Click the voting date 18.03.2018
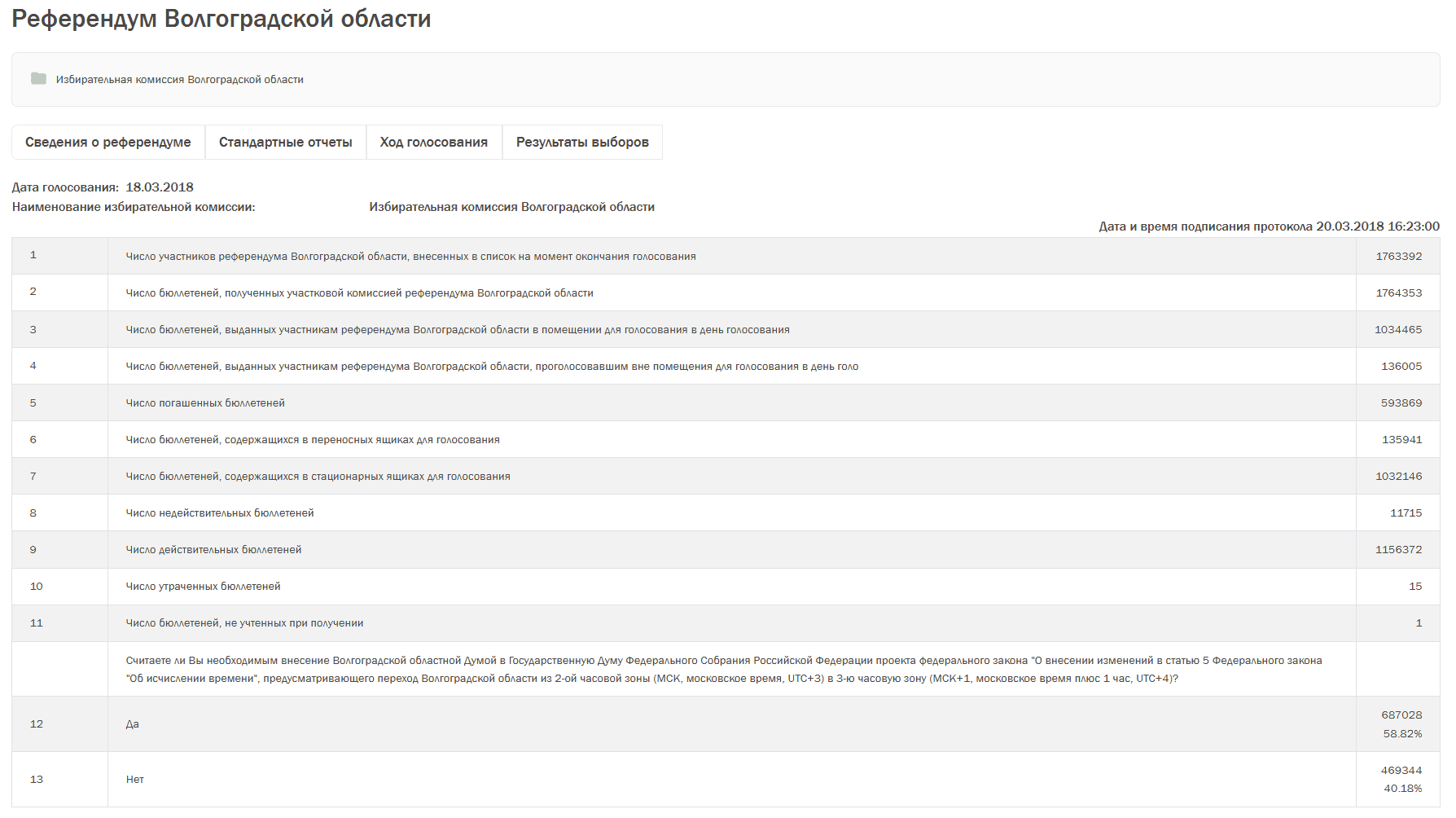 [x=160, y=187]
